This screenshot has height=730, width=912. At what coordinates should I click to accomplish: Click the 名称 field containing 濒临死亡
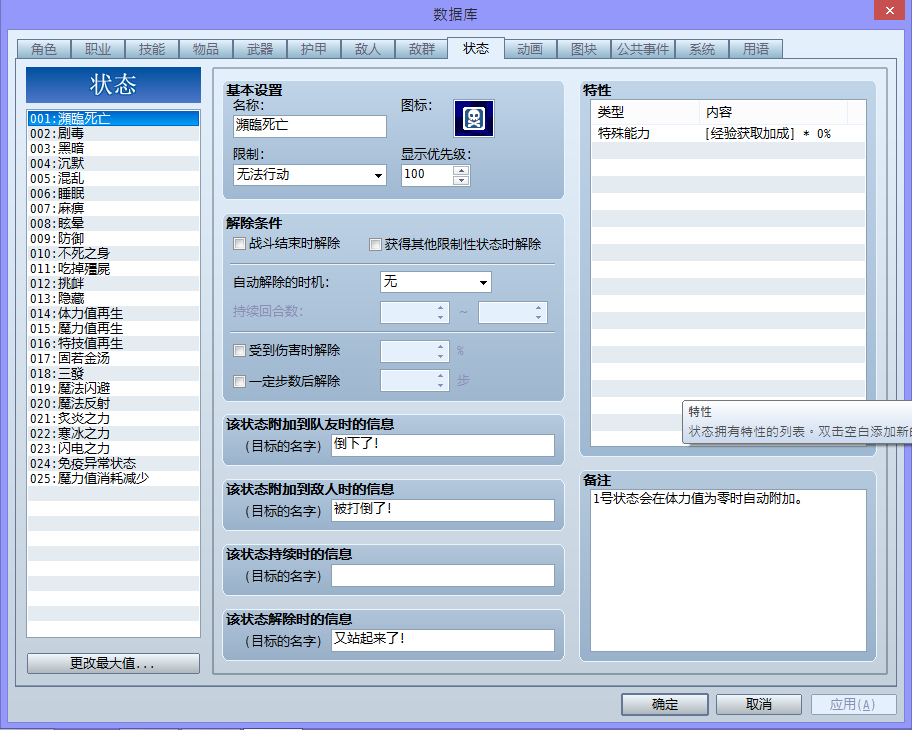[309, 126]
